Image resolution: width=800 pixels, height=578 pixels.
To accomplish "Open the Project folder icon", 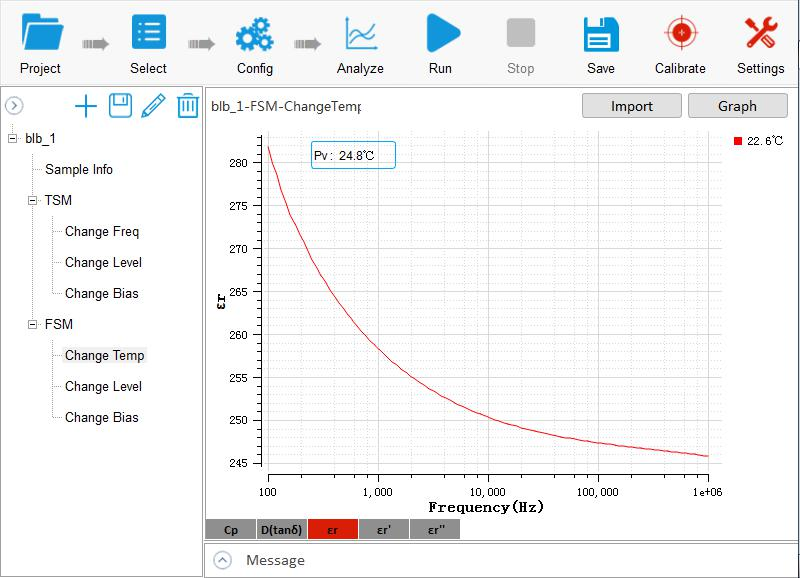I will [x=40, y=34].
